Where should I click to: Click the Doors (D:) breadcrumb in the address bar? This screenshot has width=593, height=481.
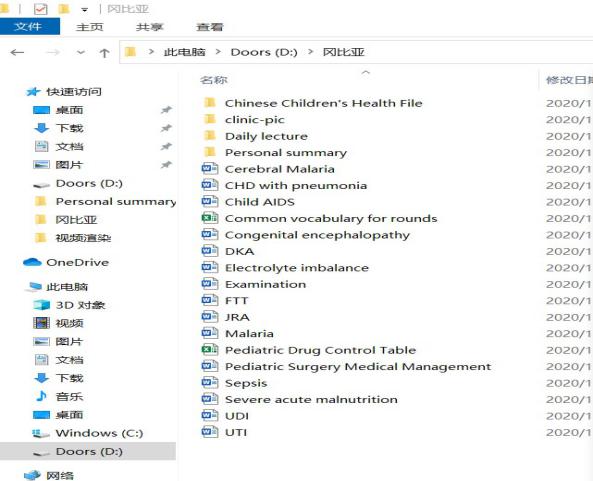click(264, 52)
